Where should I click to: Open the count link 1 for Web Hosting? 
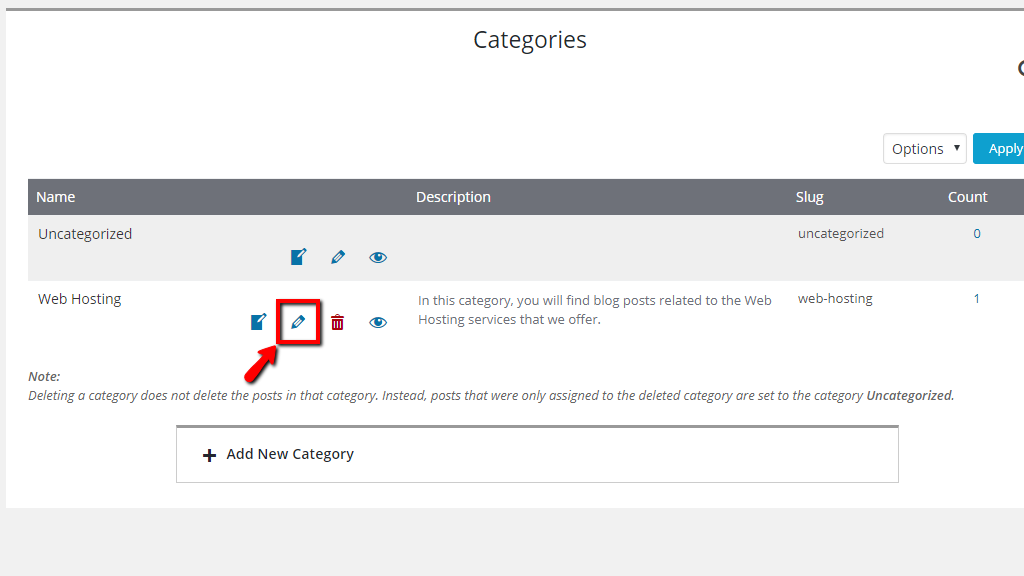[x=976, y=298]
